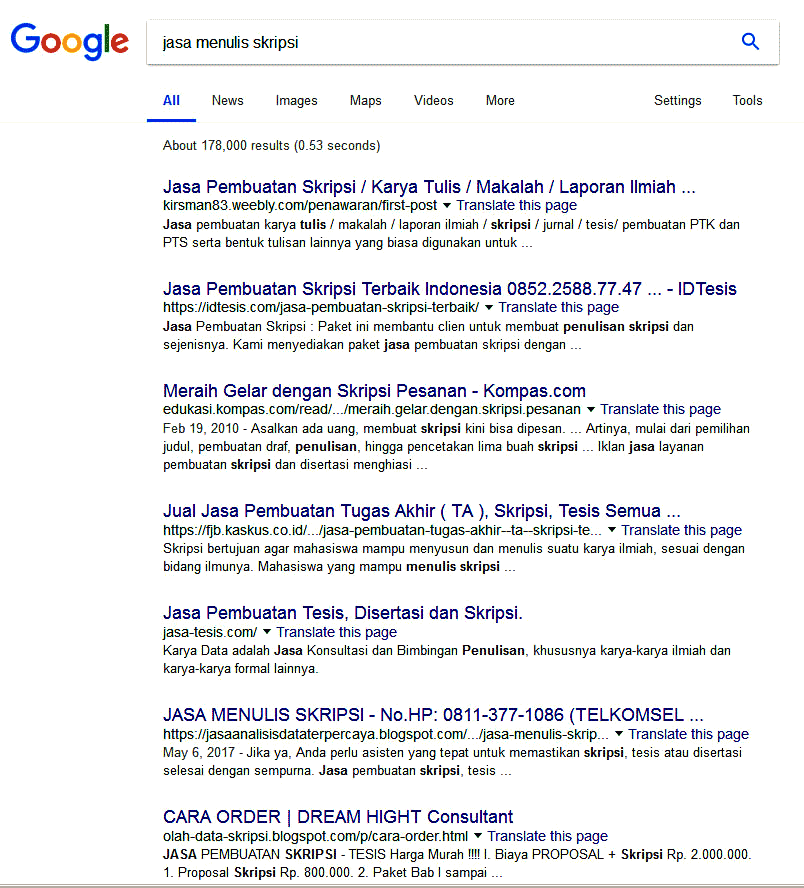804x888 pixels.
Task: Open the Videos results tab
Action: 433,100
